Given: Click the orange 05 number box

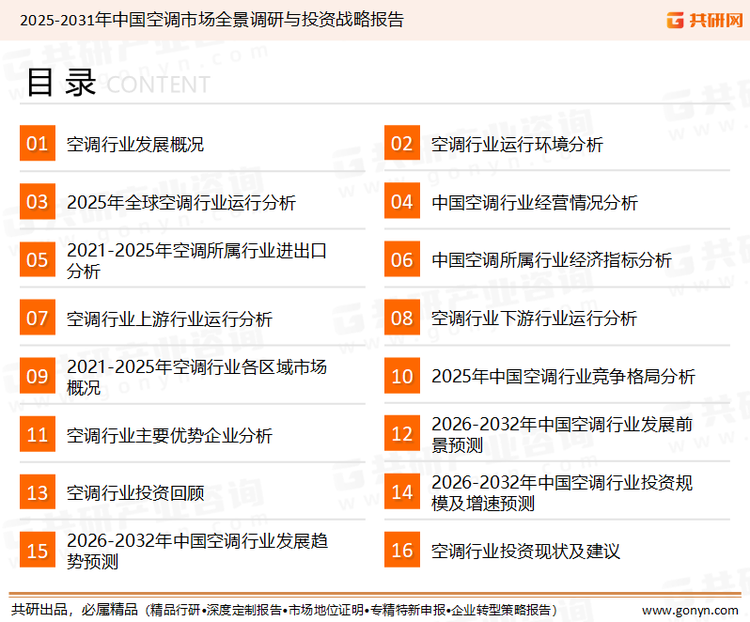Looking at the screenshot, I should 37,259.
